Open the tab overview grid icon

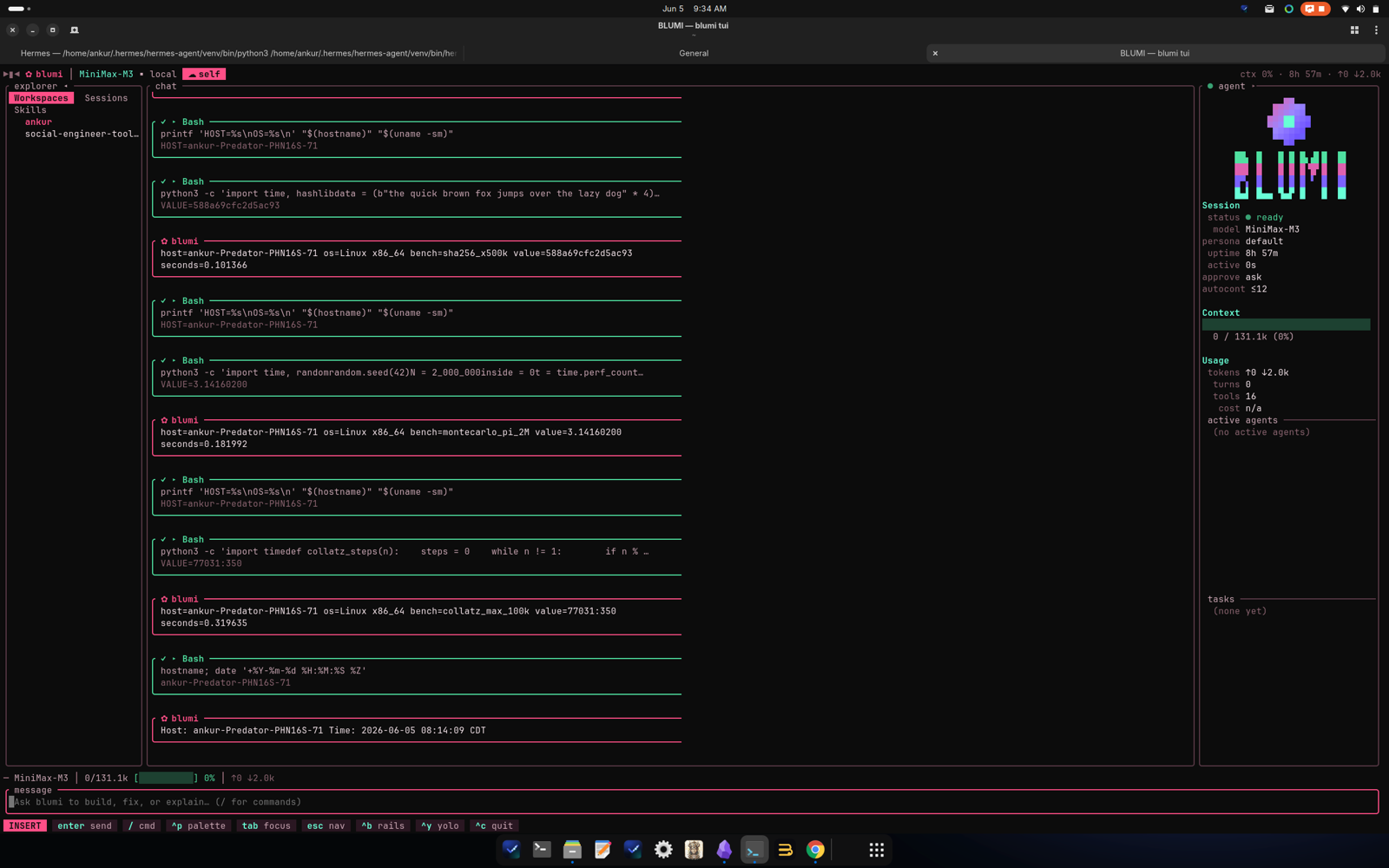[1354, 30]
